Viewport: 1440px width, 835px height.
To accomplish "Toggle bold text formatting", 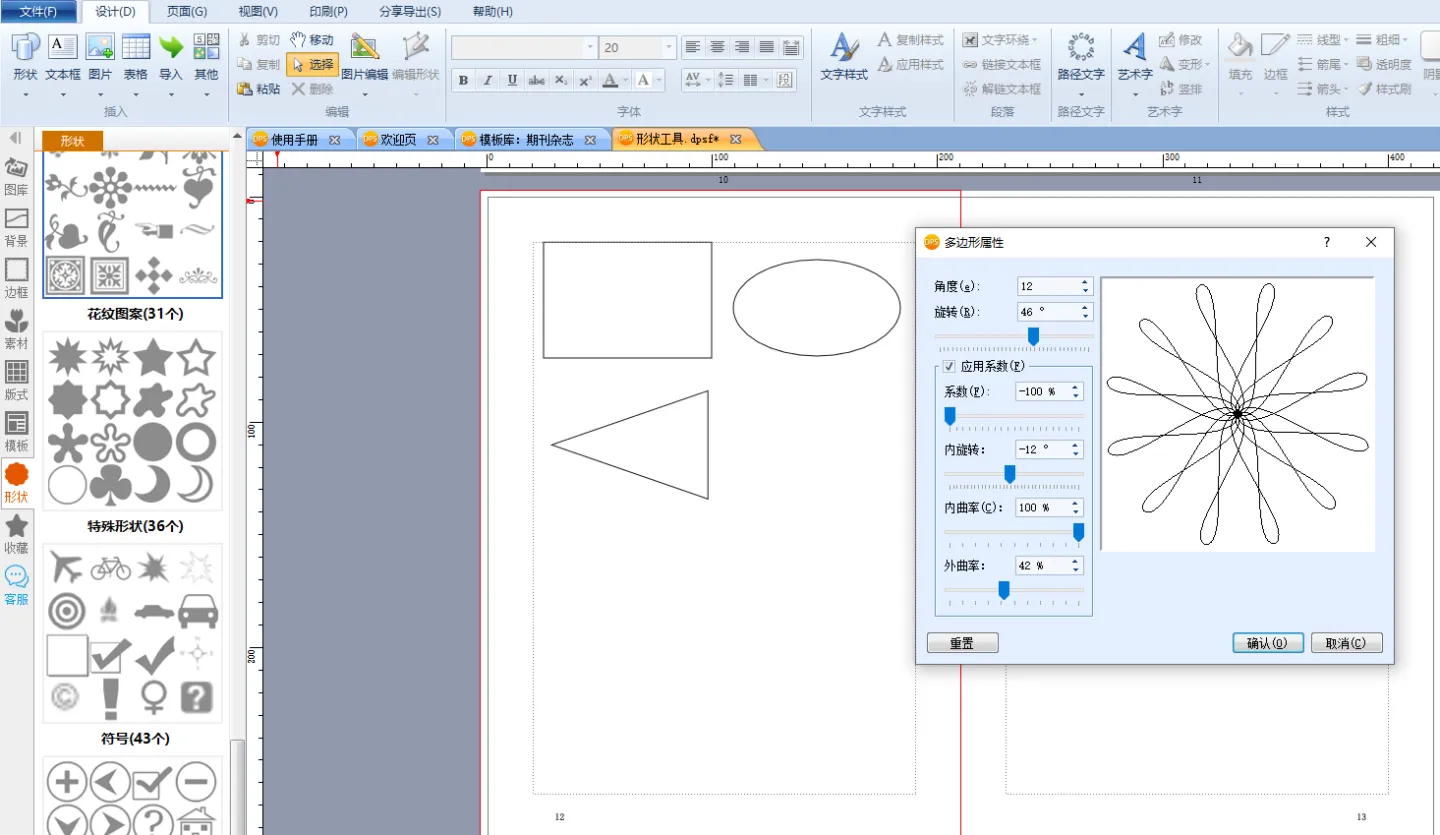I will (x=463, y=80).
